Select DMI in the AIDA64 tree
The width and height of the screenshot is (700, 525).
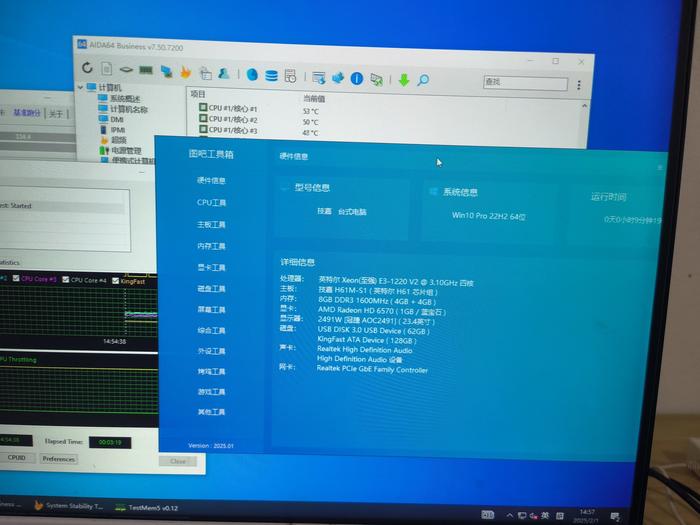(x=117, y=119)
